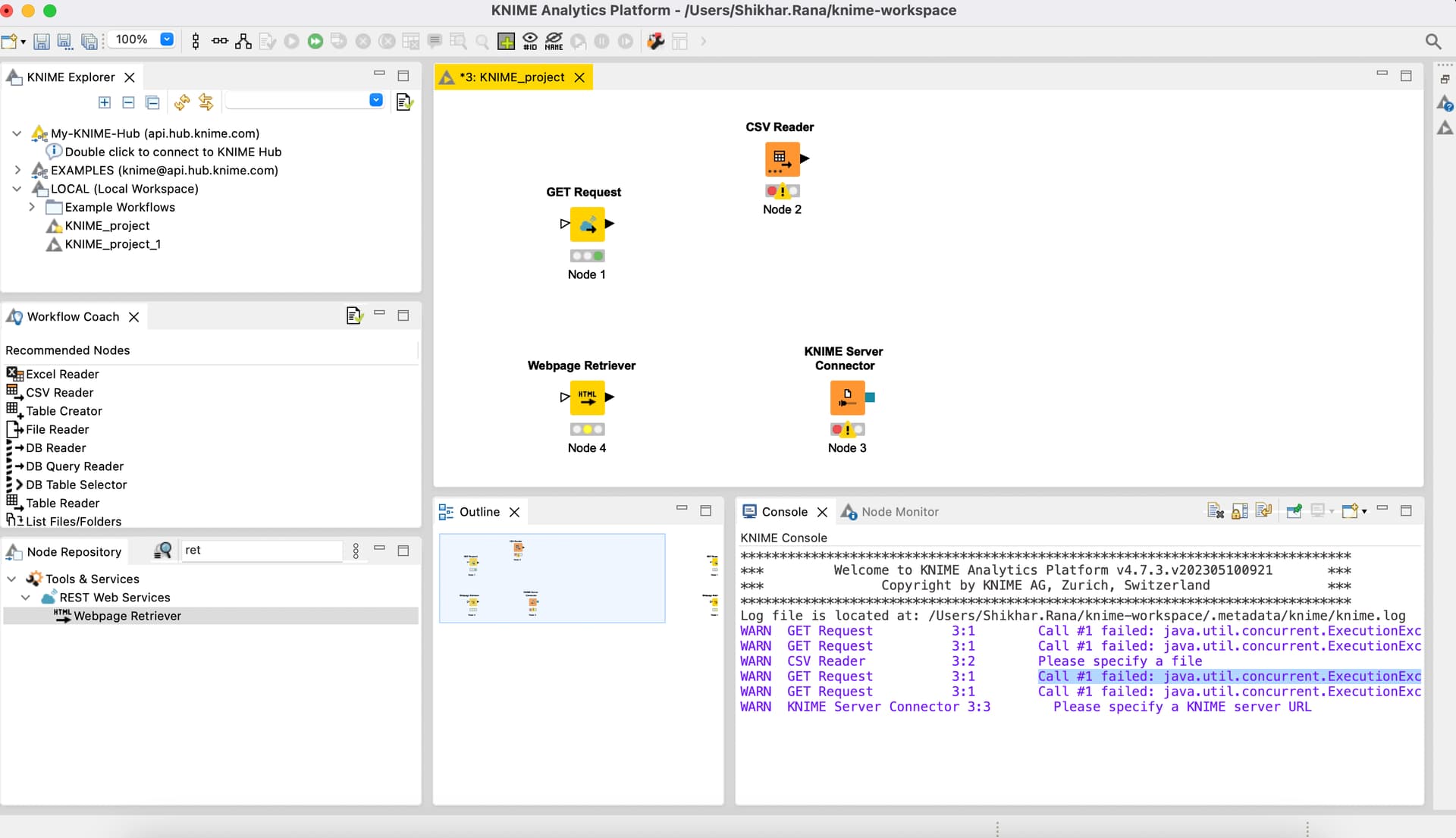Viewport: 1456px width, 838px height.
Task: Click 'Please specify a KNIME server URL' message
Action: [x=1182, y=707]
